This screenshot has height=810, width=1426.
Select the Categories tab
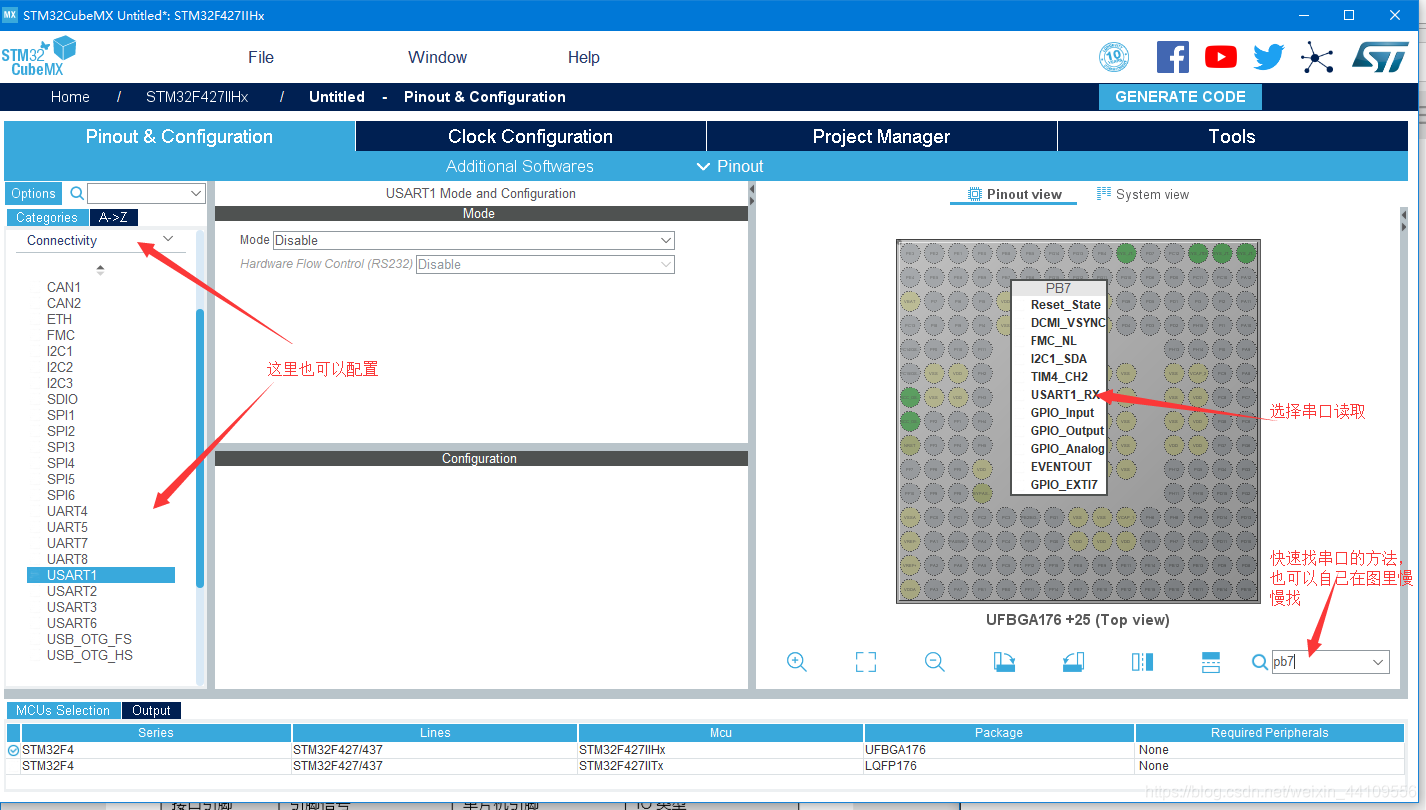tap(47, 217)
